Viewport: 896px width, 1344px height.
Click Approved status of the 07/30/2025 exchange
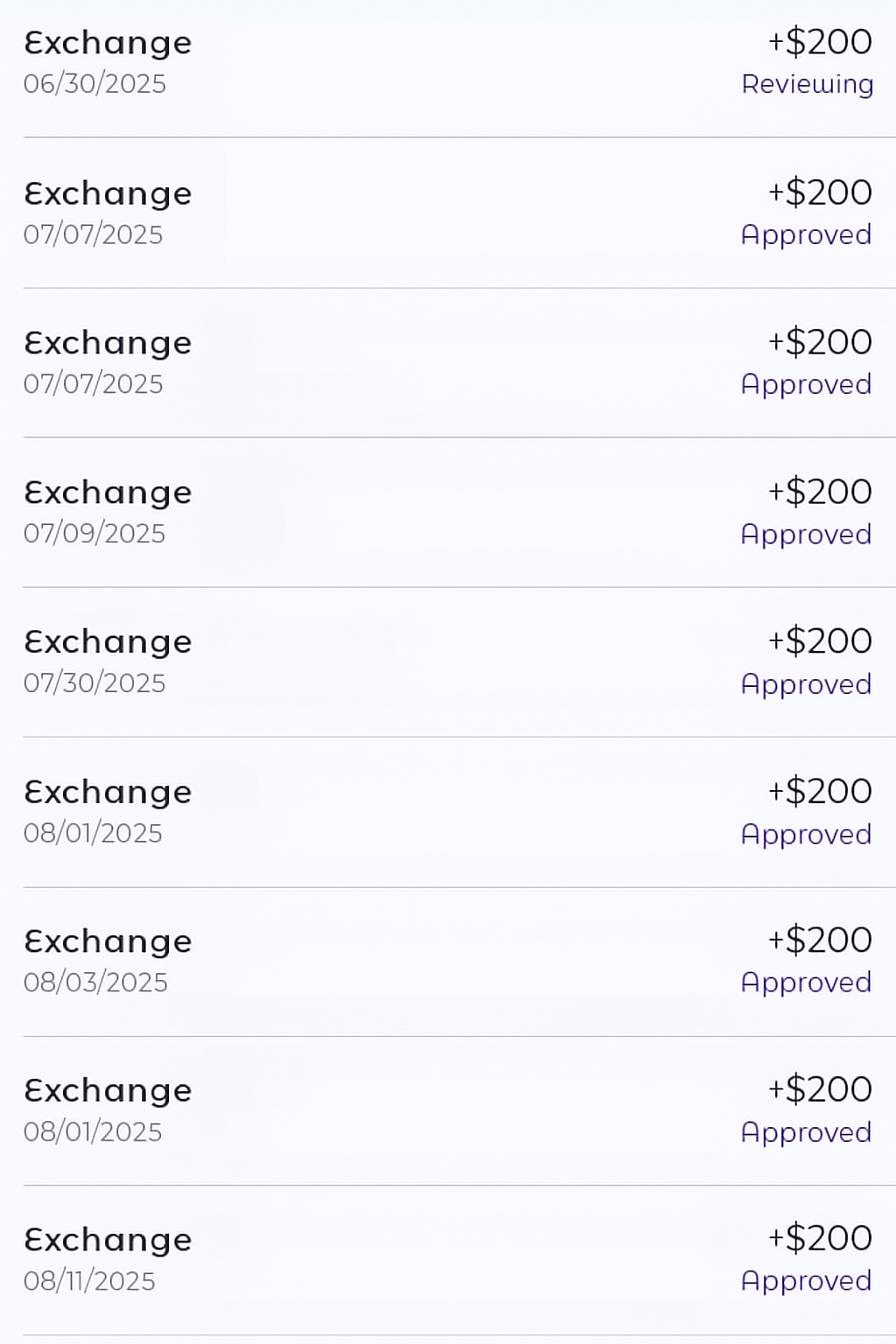pyautogui.click(x=806, y=683)
